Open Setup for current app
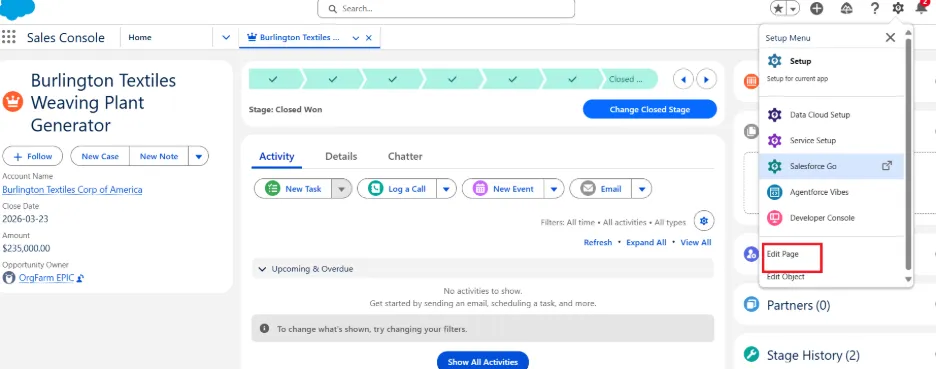Screen dimensions: 936x369 [x=832, y=68]
